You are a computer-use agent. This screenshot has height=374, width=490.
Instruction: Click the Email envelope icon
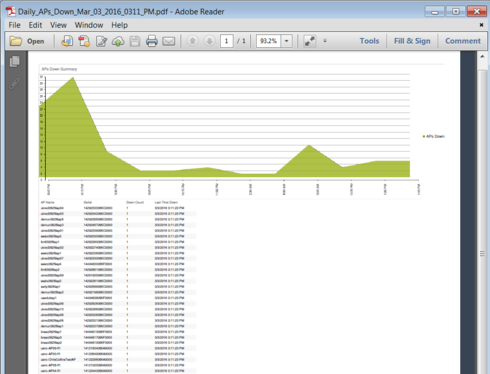tap(169, 41)
